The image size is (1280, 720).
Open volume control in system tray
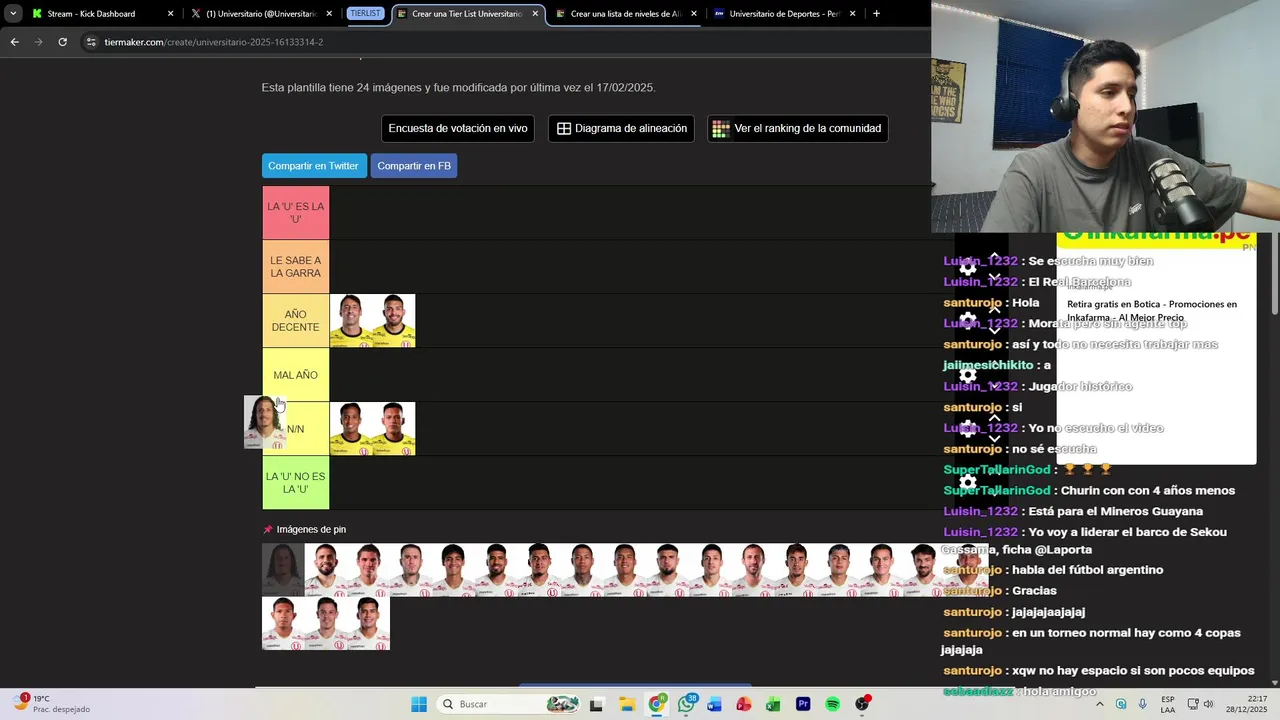pyautogui.click(x=1208, y=704)
